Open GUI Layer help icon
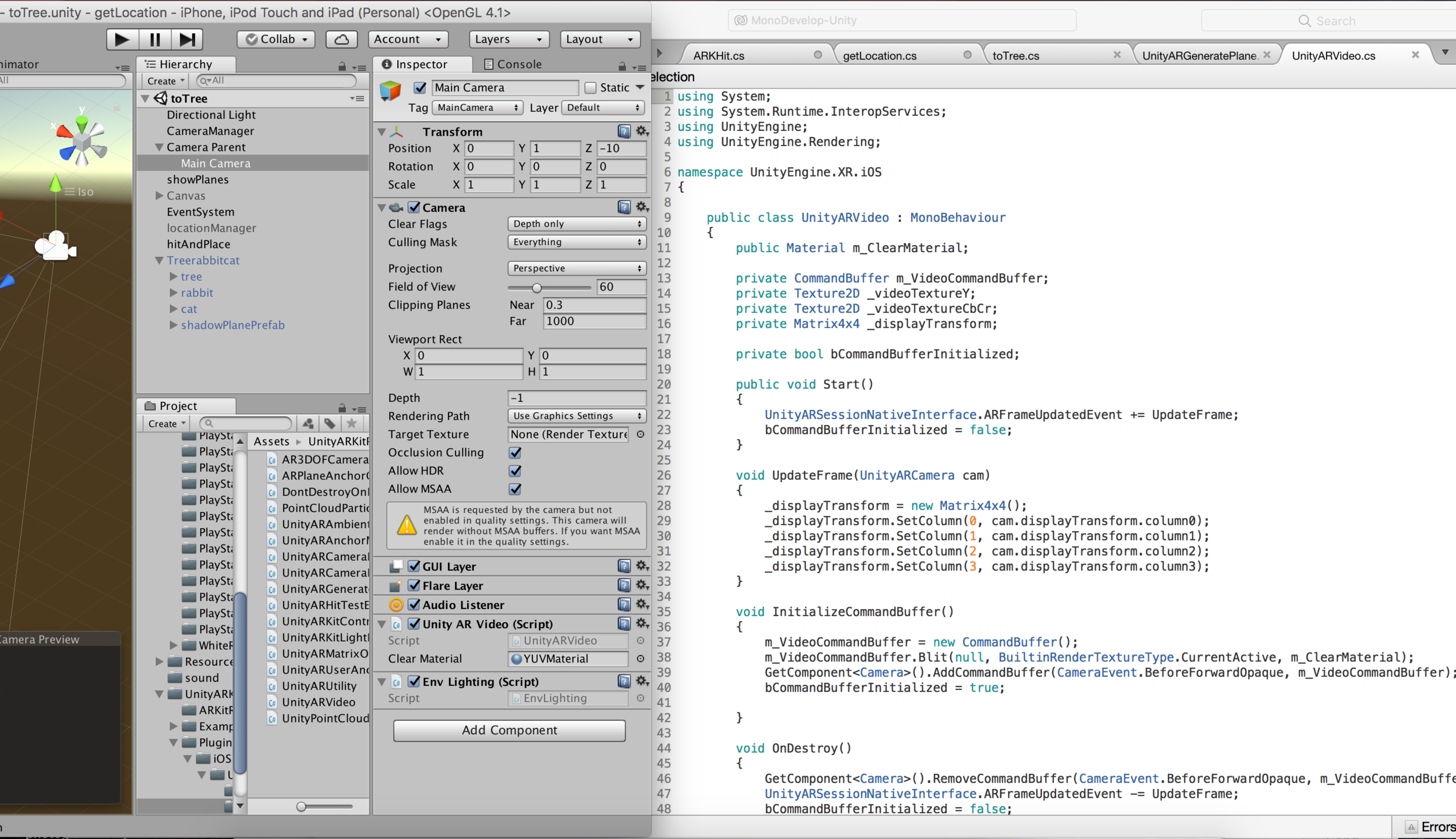Image resolution: width=1456 pixels, height=839 pixels. point(624,566)
